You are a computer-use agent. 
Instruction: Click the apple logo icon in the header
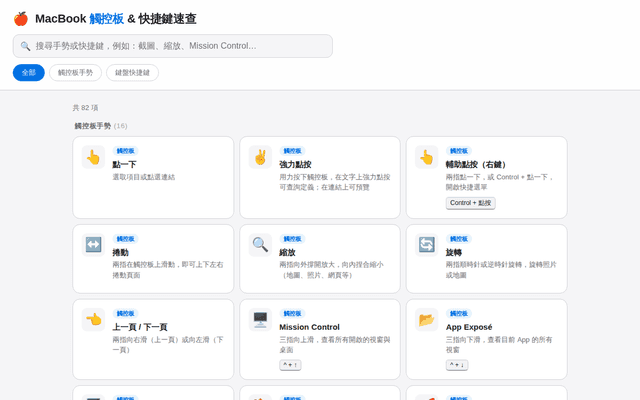click(x=21, y=19)
